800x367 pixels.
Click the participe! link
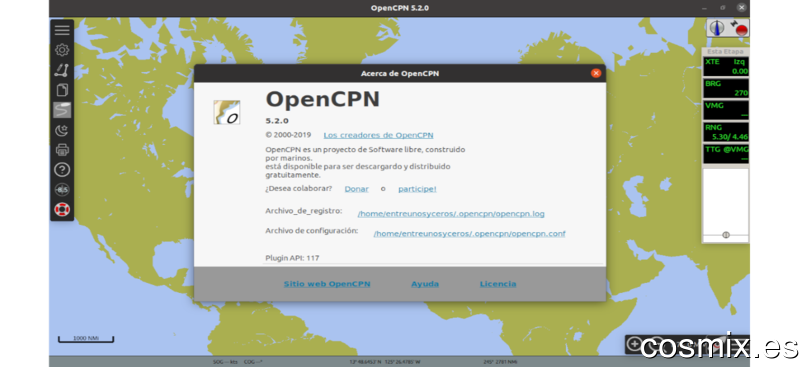[417, 189]
